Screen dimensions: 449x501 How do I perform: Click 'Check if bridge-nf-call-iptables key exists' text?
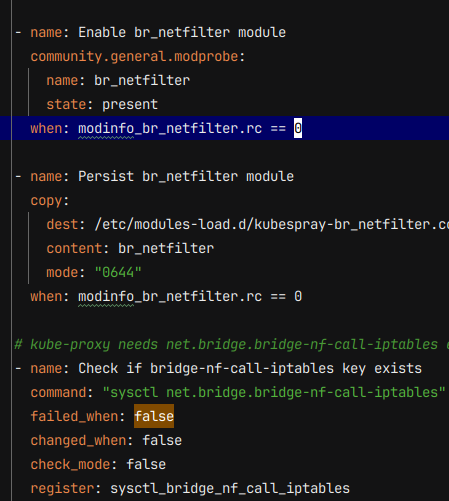coord(250,368)
